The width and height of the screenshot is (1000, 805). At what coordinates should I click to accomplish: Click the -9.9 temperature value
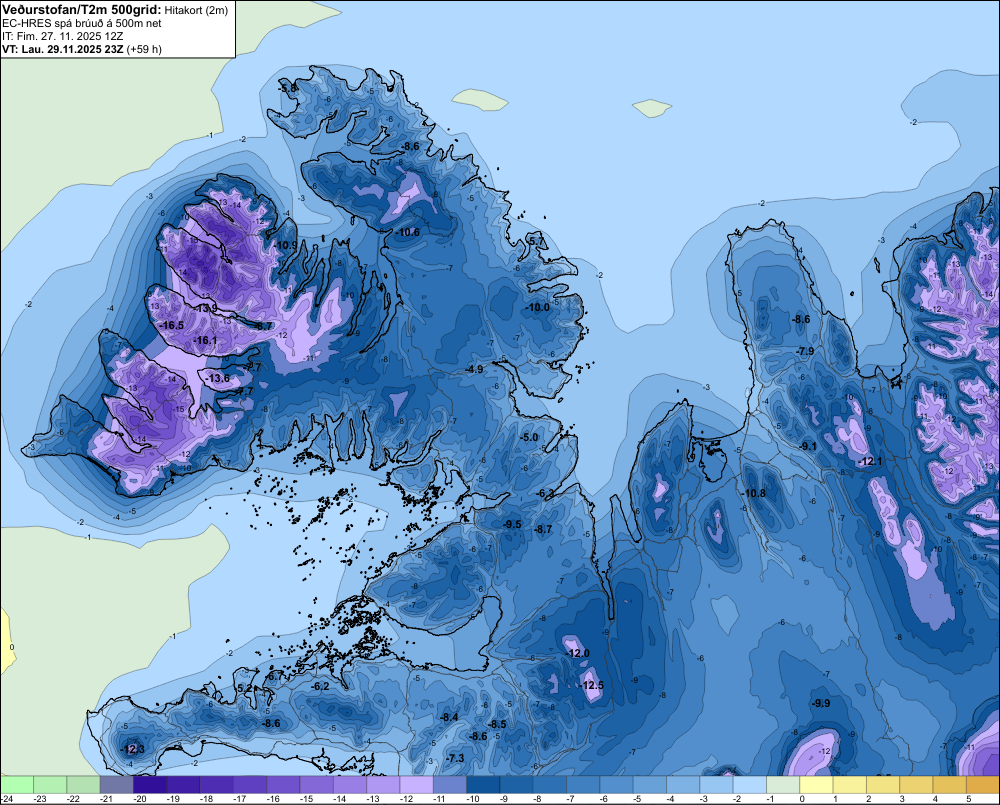pyautogui.click(x=821, y=703)
